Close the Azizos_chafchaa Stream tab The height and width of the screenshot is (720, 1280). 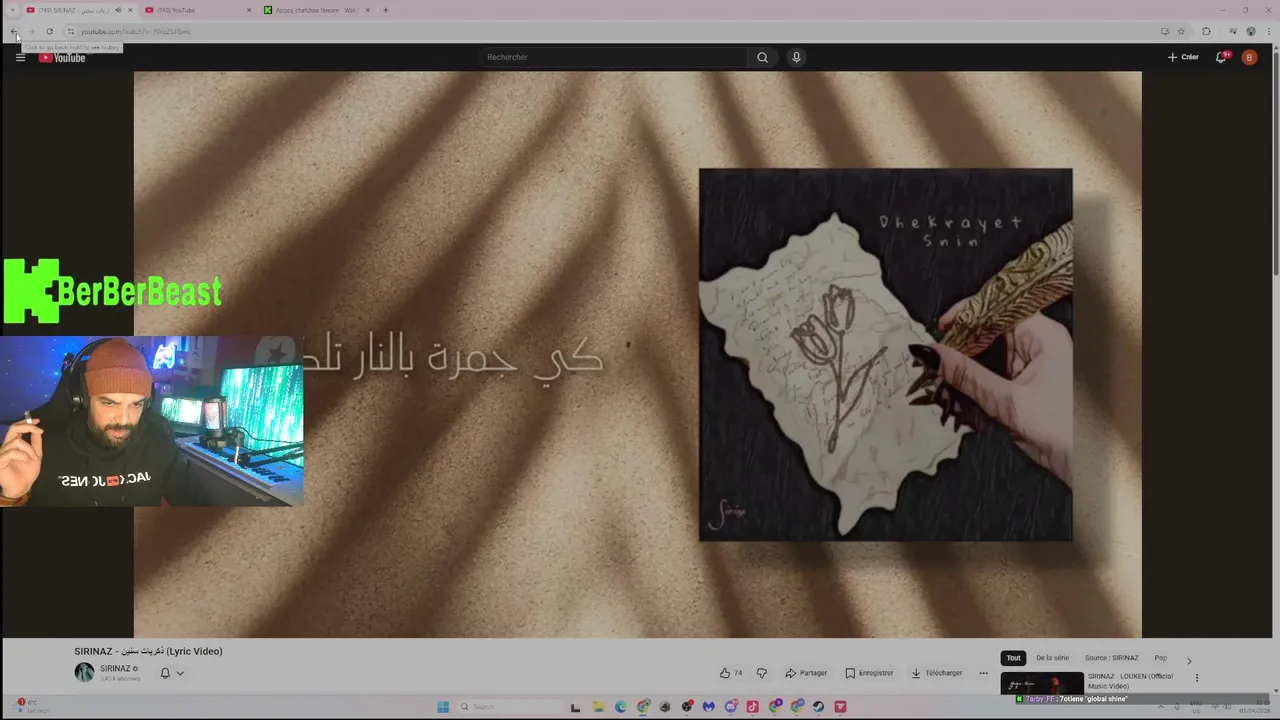coord(368,10)
